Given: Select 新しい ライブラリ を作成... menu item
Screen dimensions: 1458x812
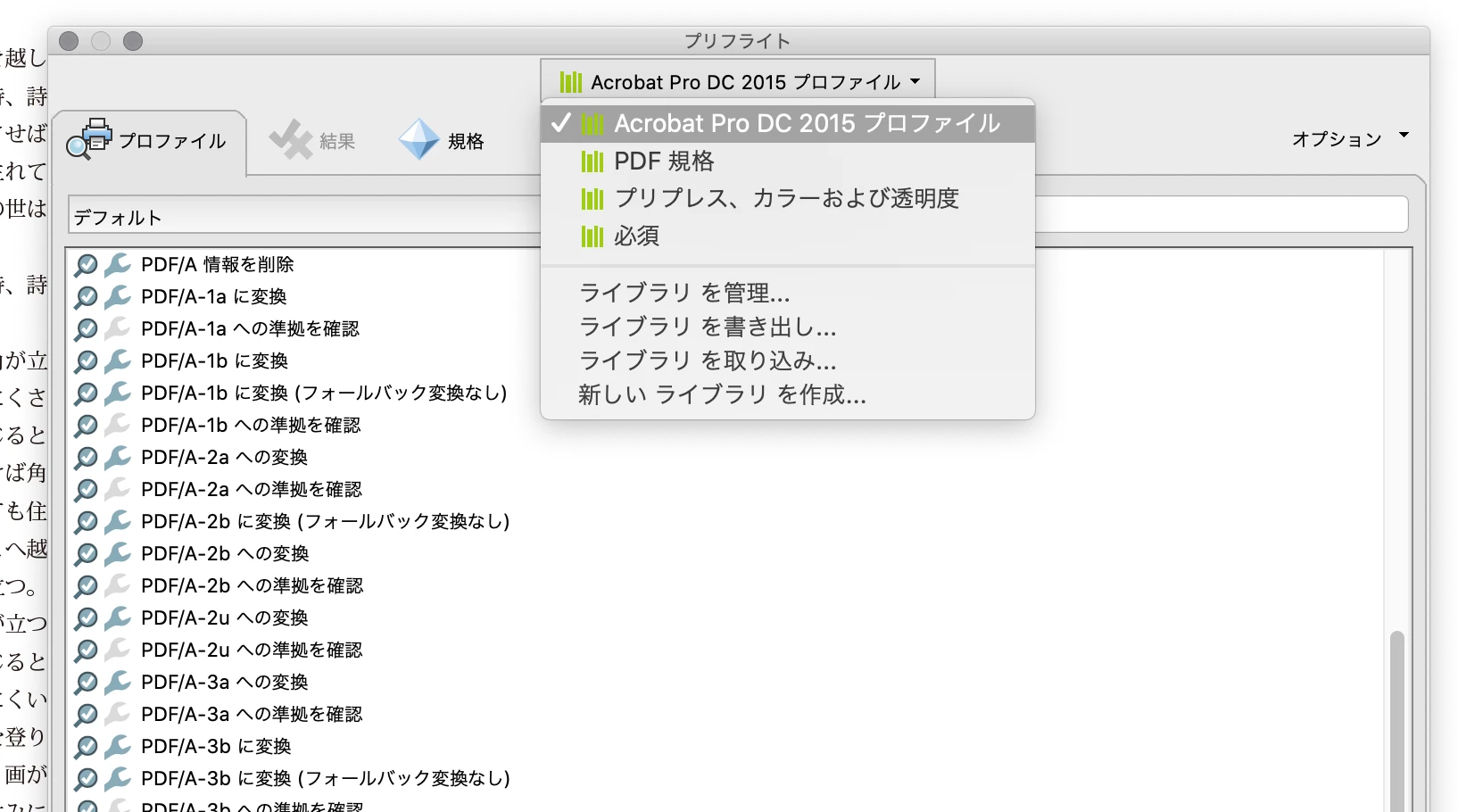Looking at the screenshot, I should (x=788, y=394).
